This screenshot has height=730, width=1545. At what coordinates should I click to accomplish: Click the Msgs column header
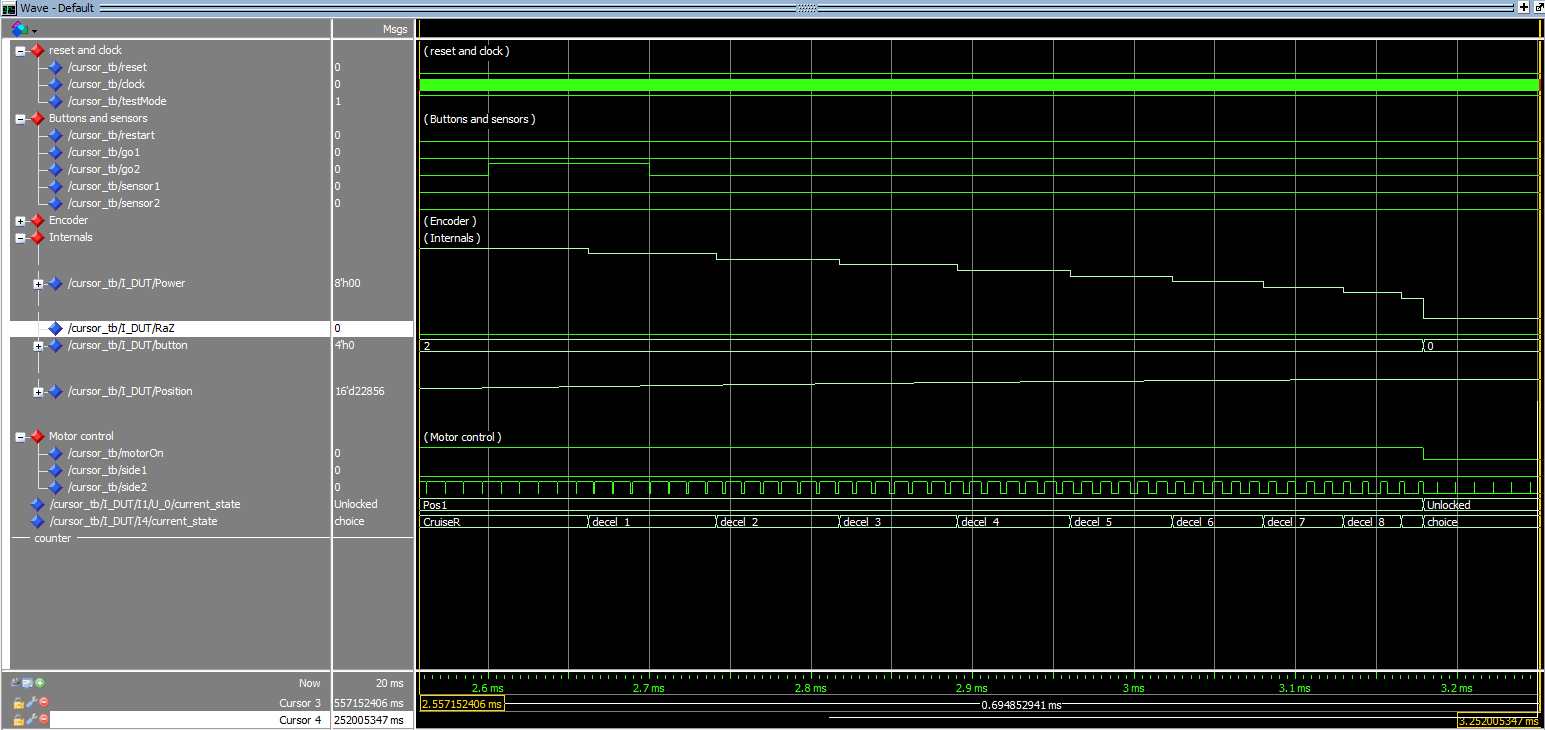(x=395, y=29)
